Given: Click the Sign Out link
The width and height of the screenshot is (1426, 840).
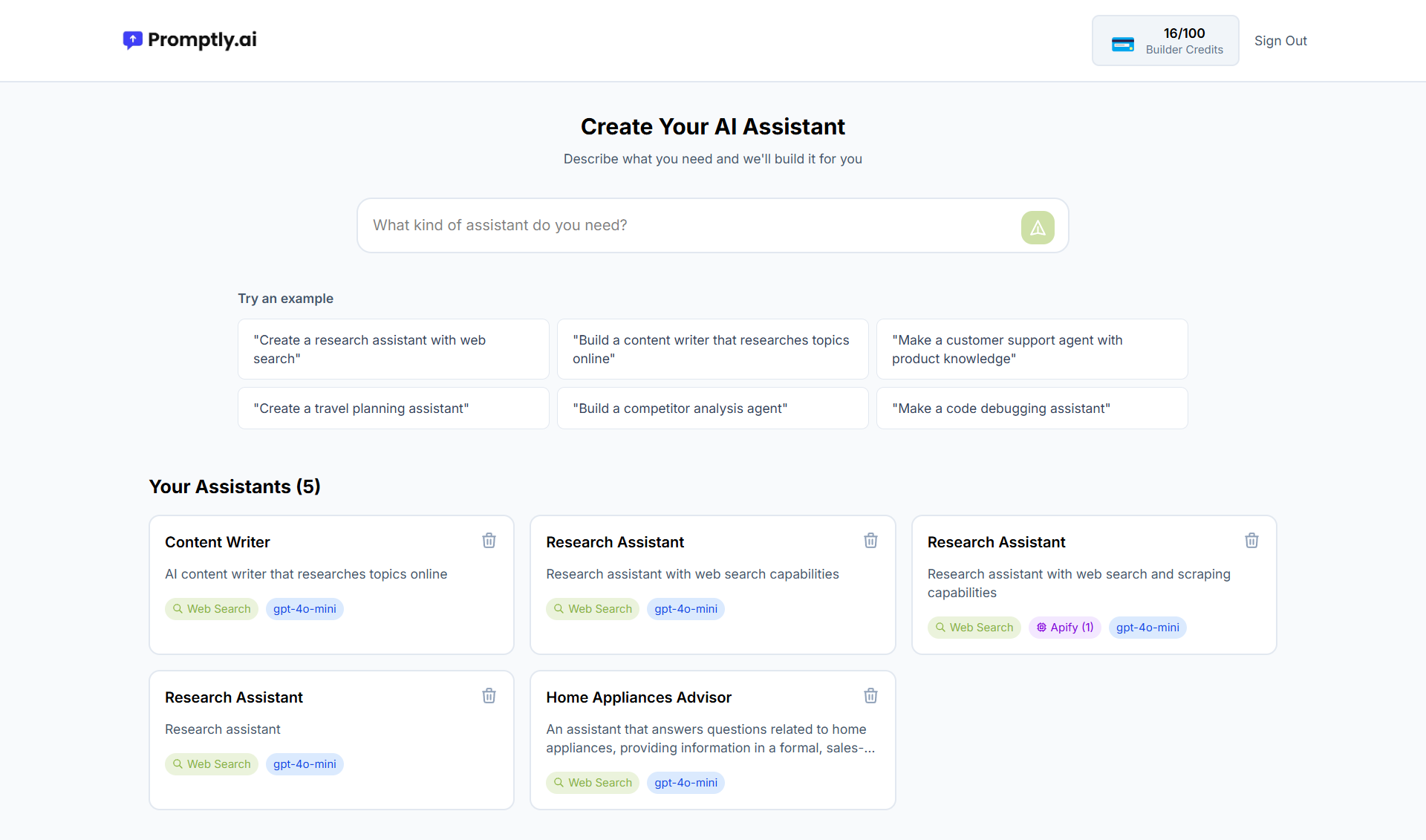Looking at the screenshot, I should pyautogui.click(x=1280, y=41).
